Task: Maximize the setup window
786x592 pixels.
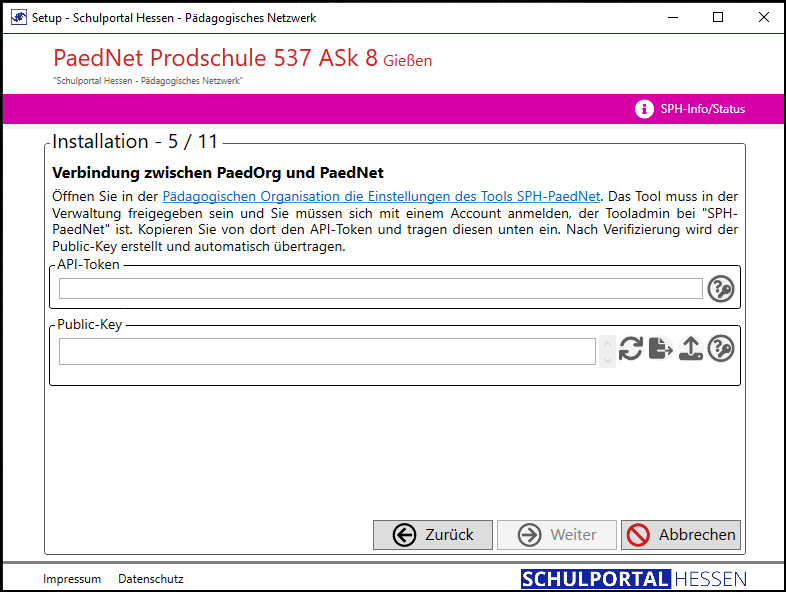Action: tap(718, 18)
